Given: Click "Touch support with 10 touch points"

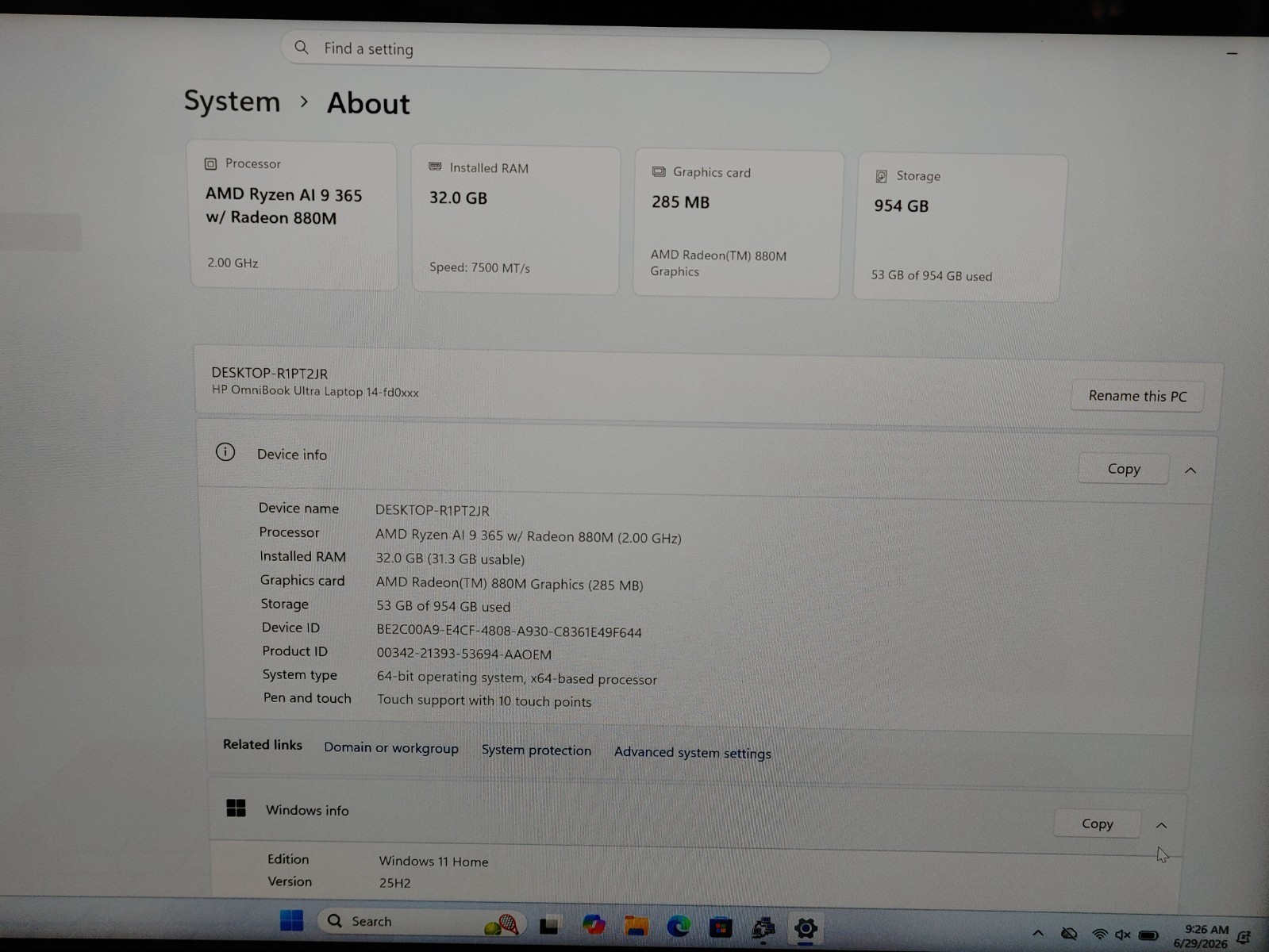Looking at the screenshot, I should (x=484, y=701).
